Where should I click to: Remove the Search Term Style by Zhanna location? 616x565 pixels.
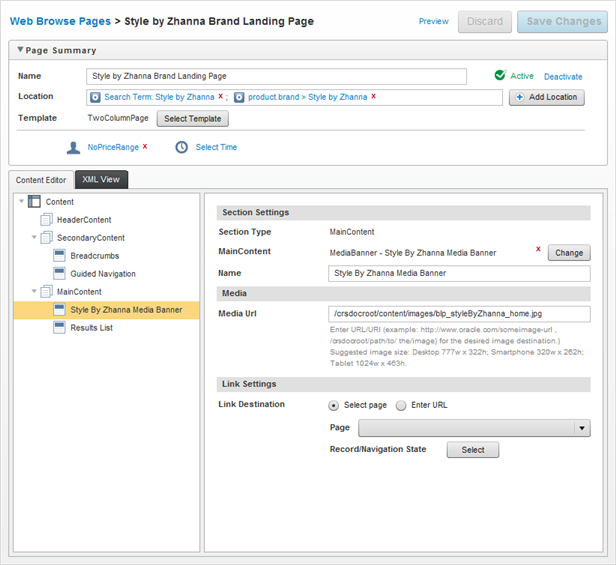click(220, 96)
